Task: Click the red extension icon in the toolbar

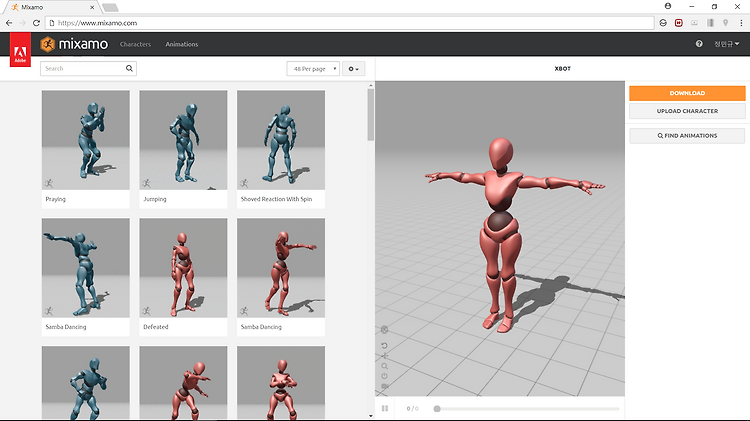Action: [679, 22]
